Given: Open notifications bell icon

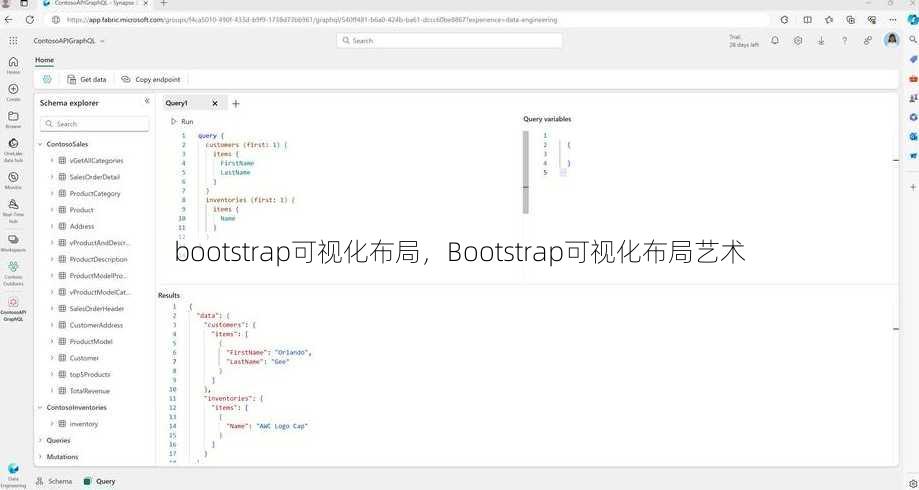Looking at the screenshot, I should 775,40.
